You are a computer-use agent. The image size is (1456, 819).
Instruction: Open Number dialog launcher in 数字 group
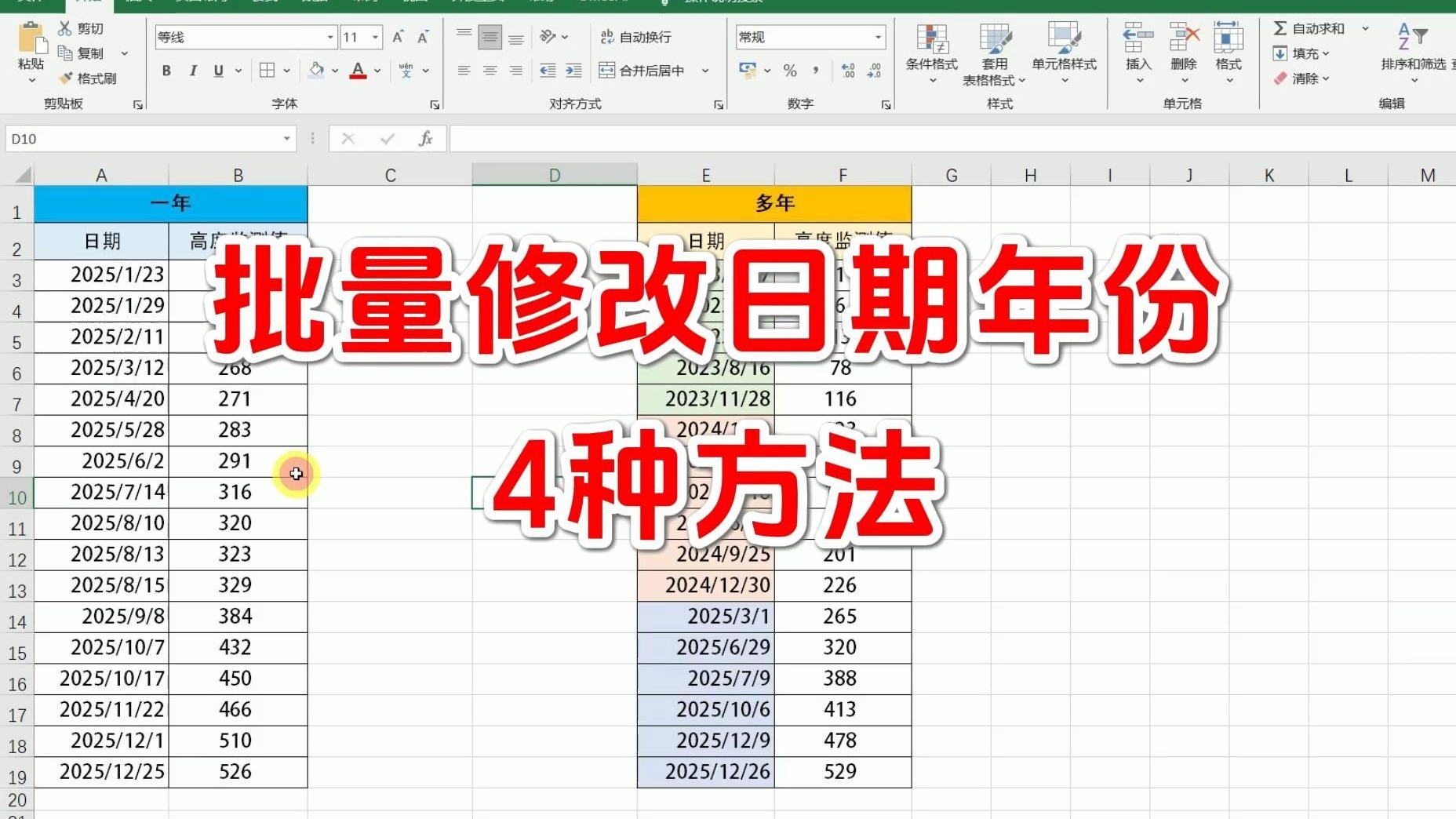pyautogui.click(x=886, y=104)
